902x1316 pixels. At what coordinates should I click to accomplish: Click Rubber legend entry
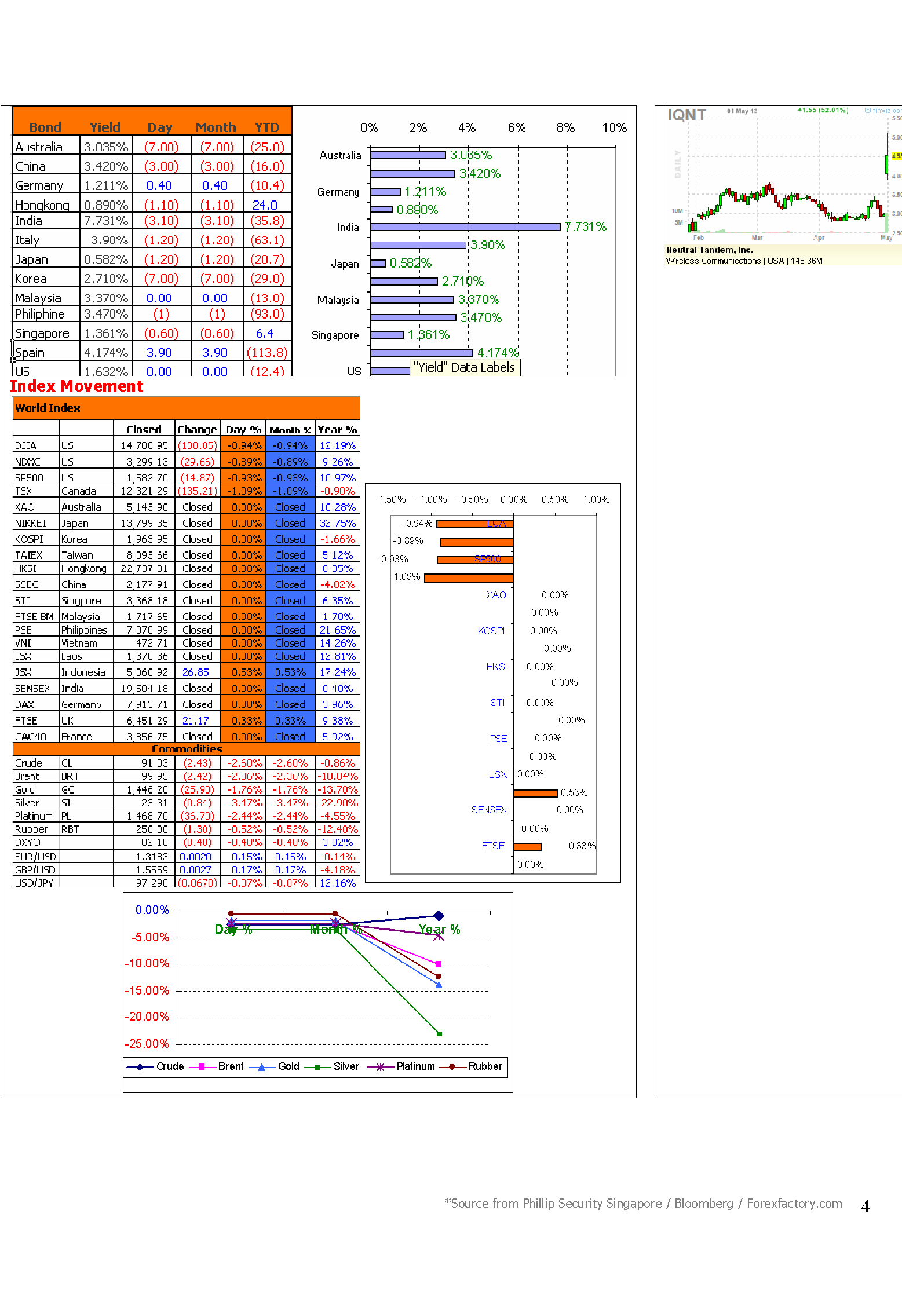[x=472, y=1067]
